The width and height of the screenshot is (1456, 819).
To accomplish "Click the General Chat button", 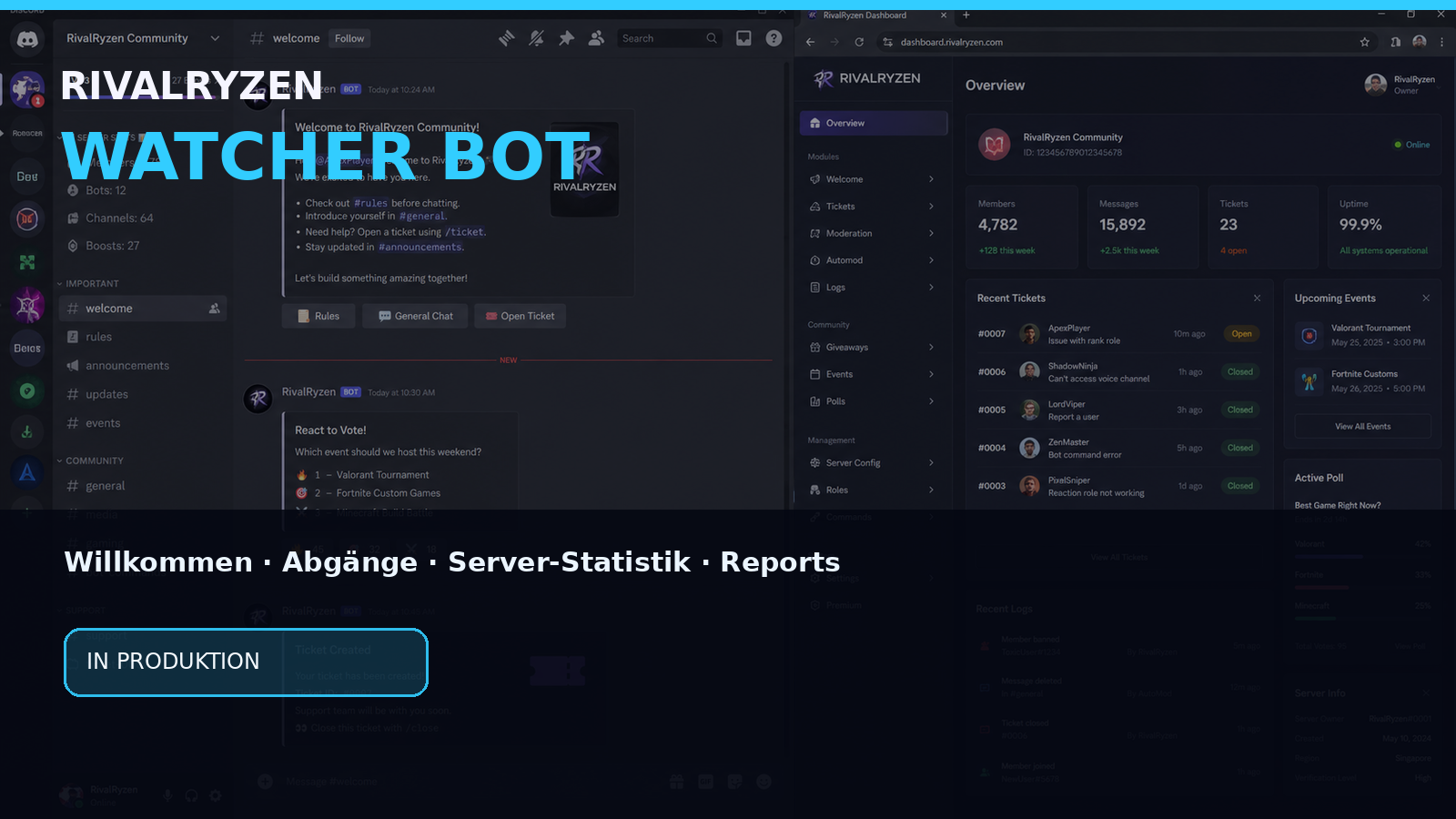I will point(415,316).
